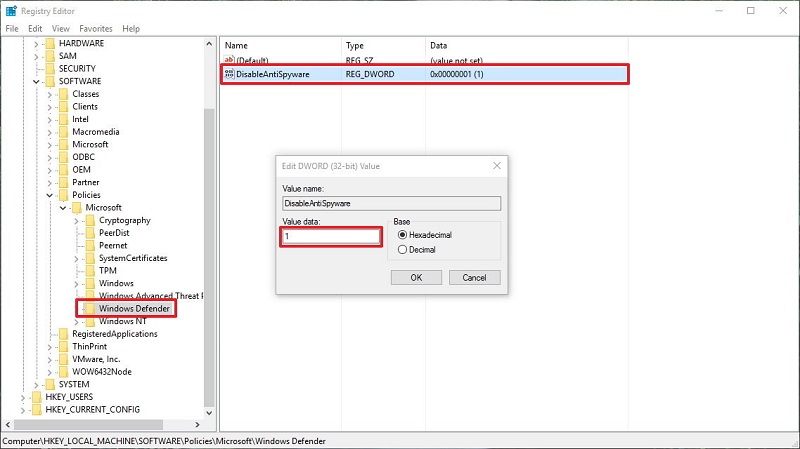
Task: Expand the SYSTEM key
Action: coord(36,384)
